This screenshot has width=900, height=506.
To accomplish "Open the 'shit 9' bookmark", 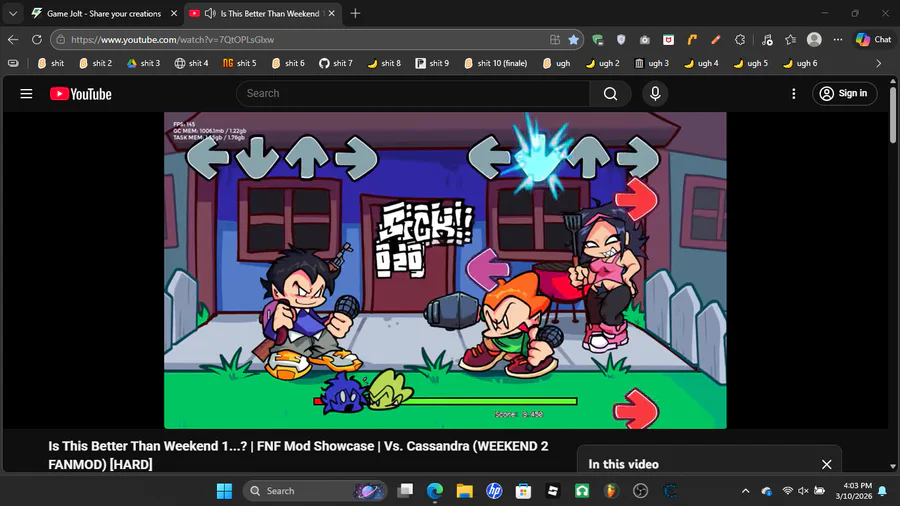I will (432, 63).
